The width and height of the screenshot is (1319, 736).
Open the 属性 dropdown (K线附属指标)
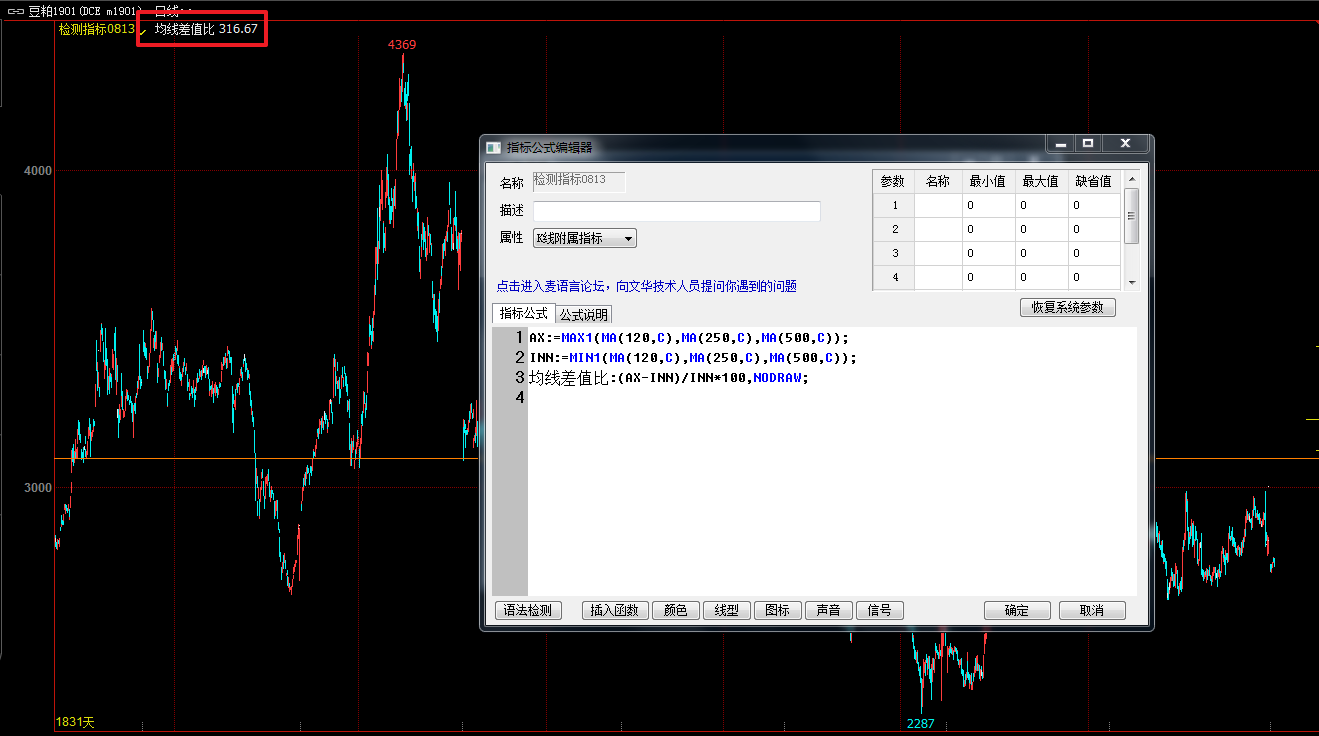click(x=585, y=238)
